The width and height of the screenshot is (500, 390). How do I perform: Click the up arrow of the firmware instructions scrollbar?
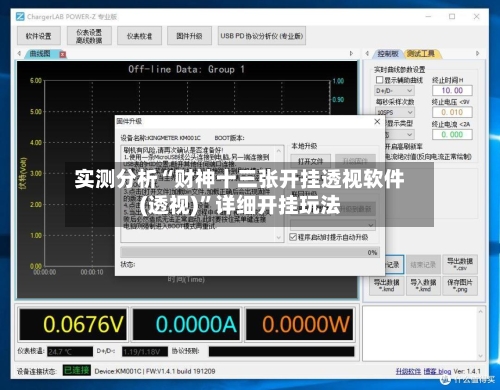point(279,151)
